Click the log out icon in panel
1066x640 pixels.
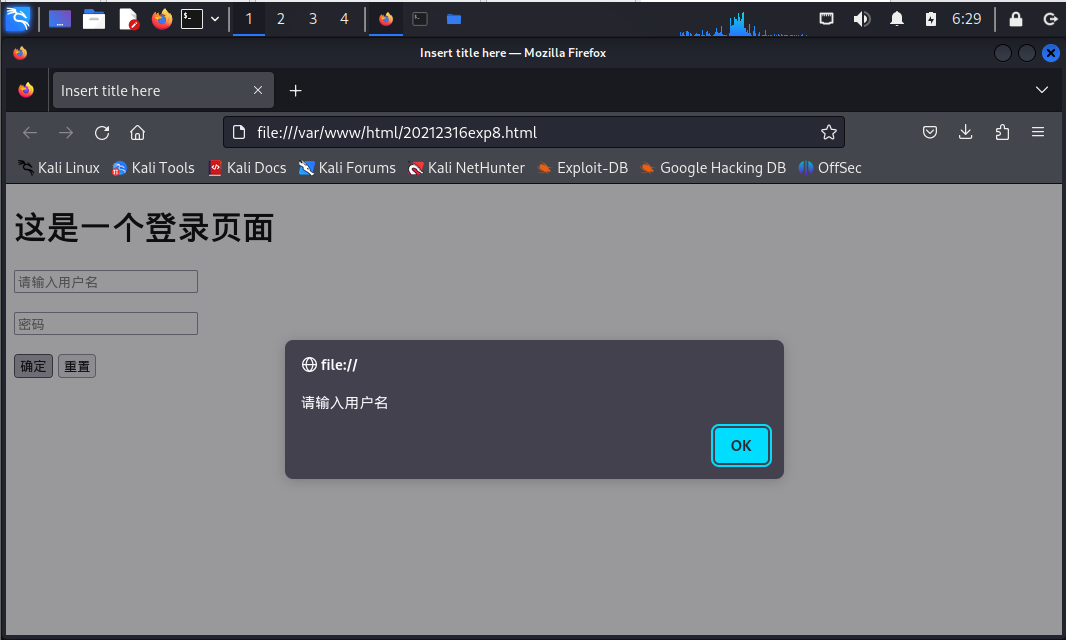1050,19
